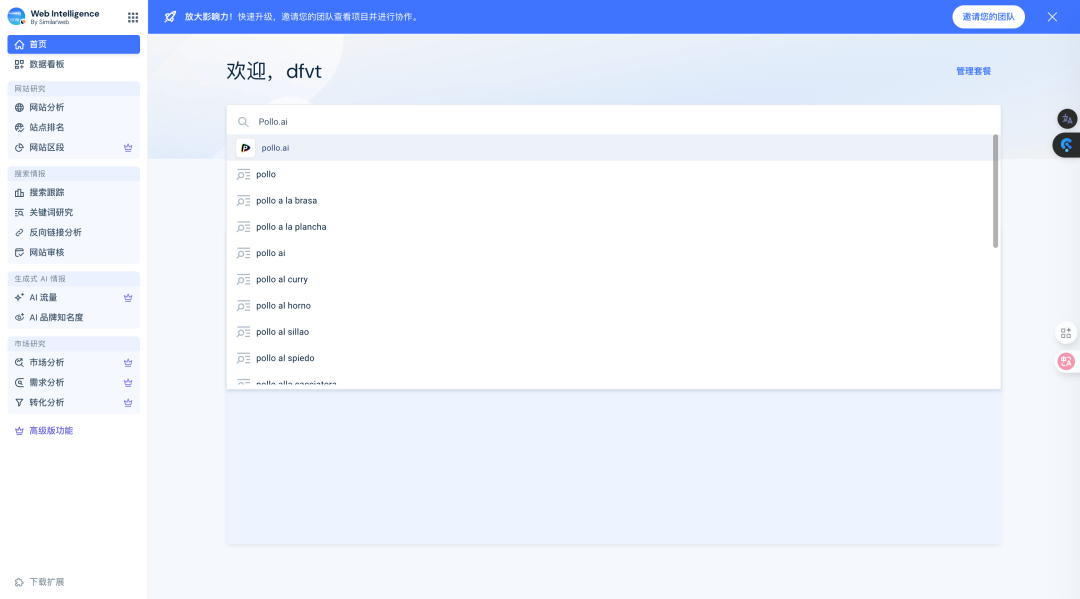Open 高级版功能 premium features link

coord(44,430)
